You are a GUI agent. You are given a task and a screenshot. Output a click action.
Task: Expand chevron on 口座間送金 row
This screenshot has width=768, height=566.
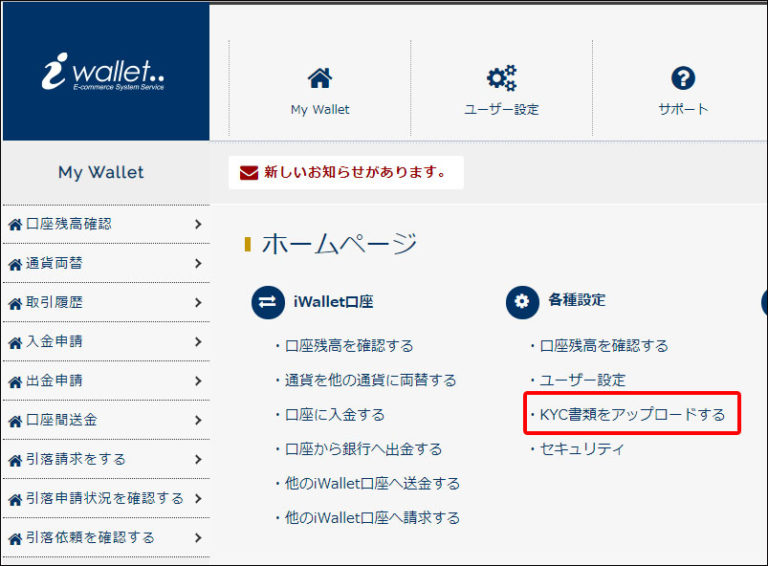coord(198,420)
